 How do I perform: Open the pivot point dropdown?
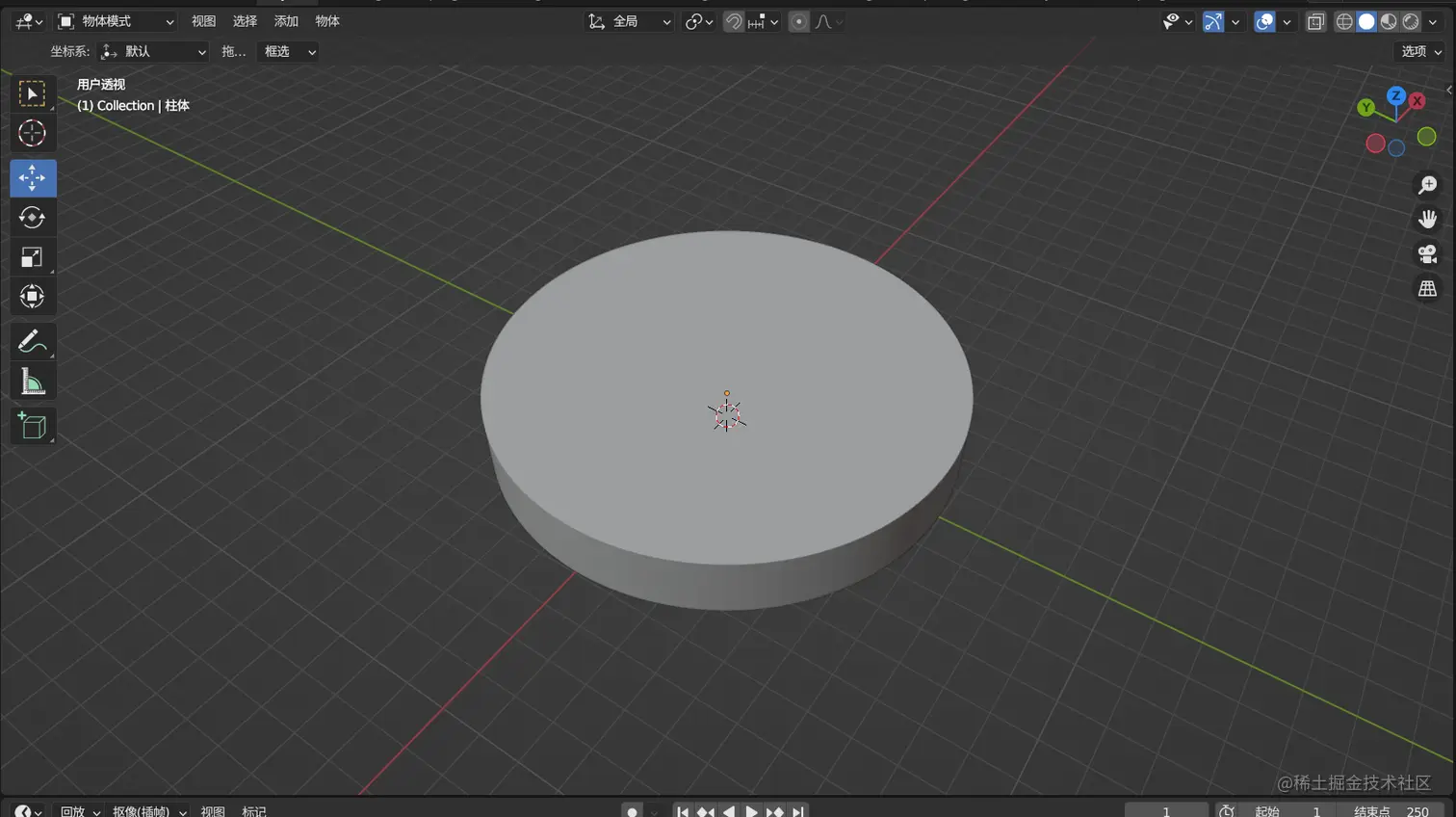click(x=699, y=21)
